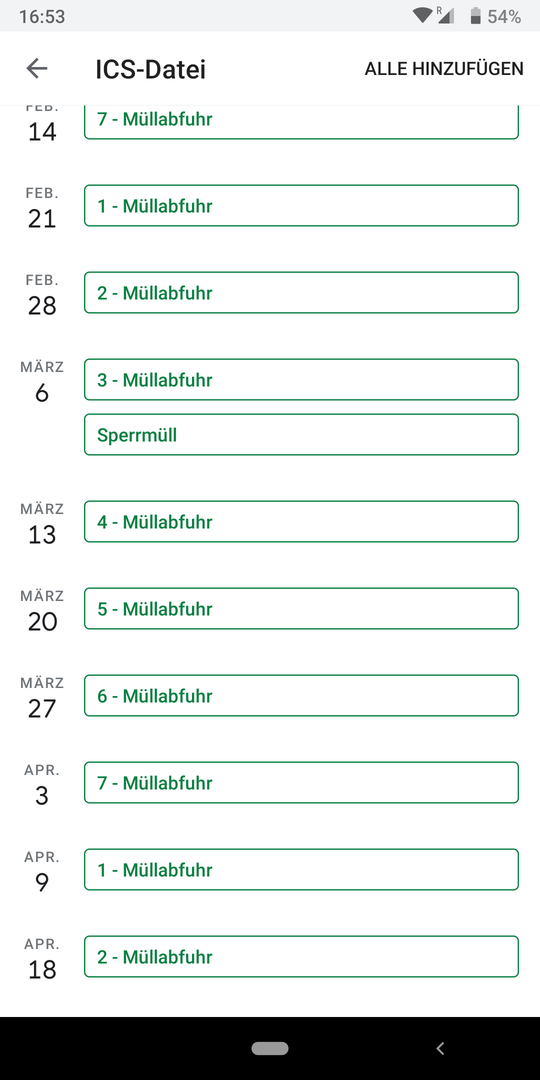Screen dimensions: 540x1080
Task: Open 5 - Müllabfuhr event on März 20
Action: coord(301,608)
